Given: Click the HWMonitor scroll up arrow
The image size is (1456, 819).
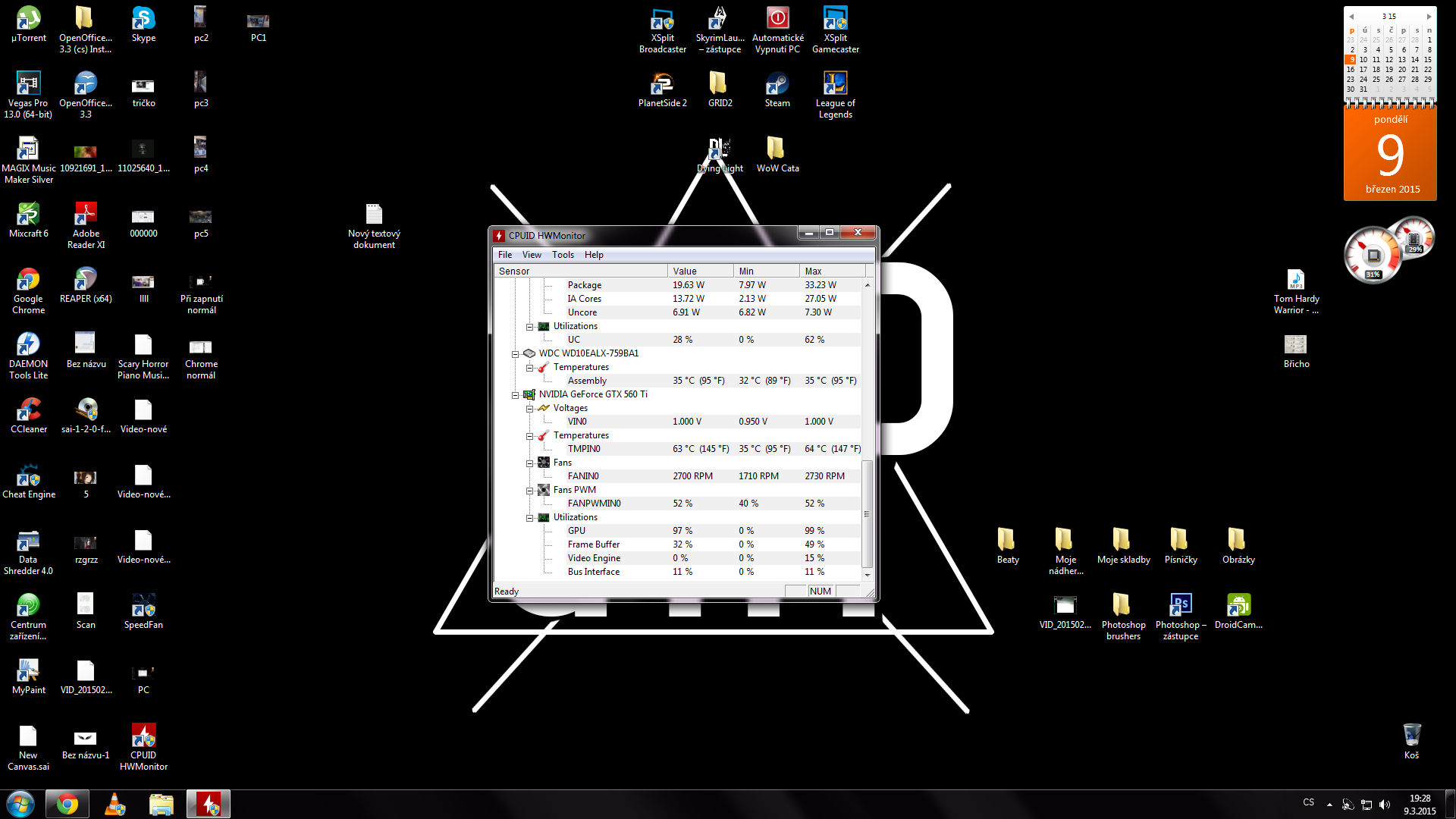Looking at the screenshot, I should point(868,284).
